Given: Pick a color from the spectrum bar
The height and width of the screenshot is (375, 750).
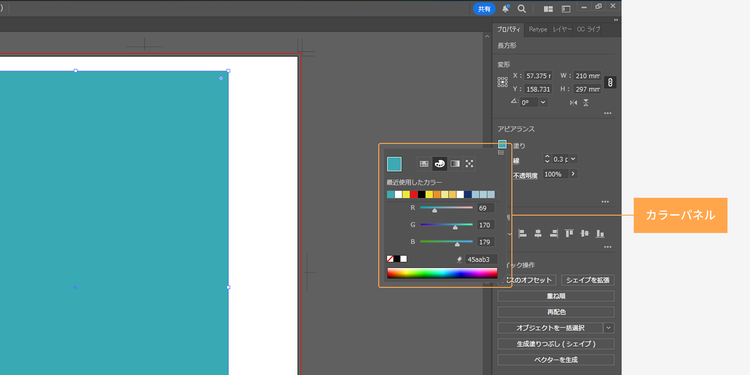Looking at the screenshot, I should pos(442,273).
